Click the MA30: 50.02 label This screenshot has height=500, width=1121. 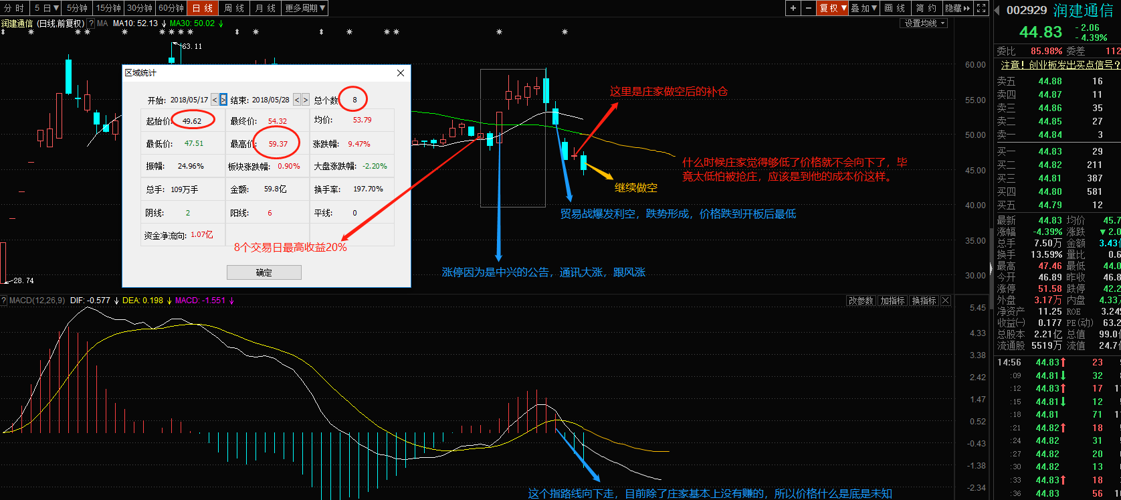192,23
